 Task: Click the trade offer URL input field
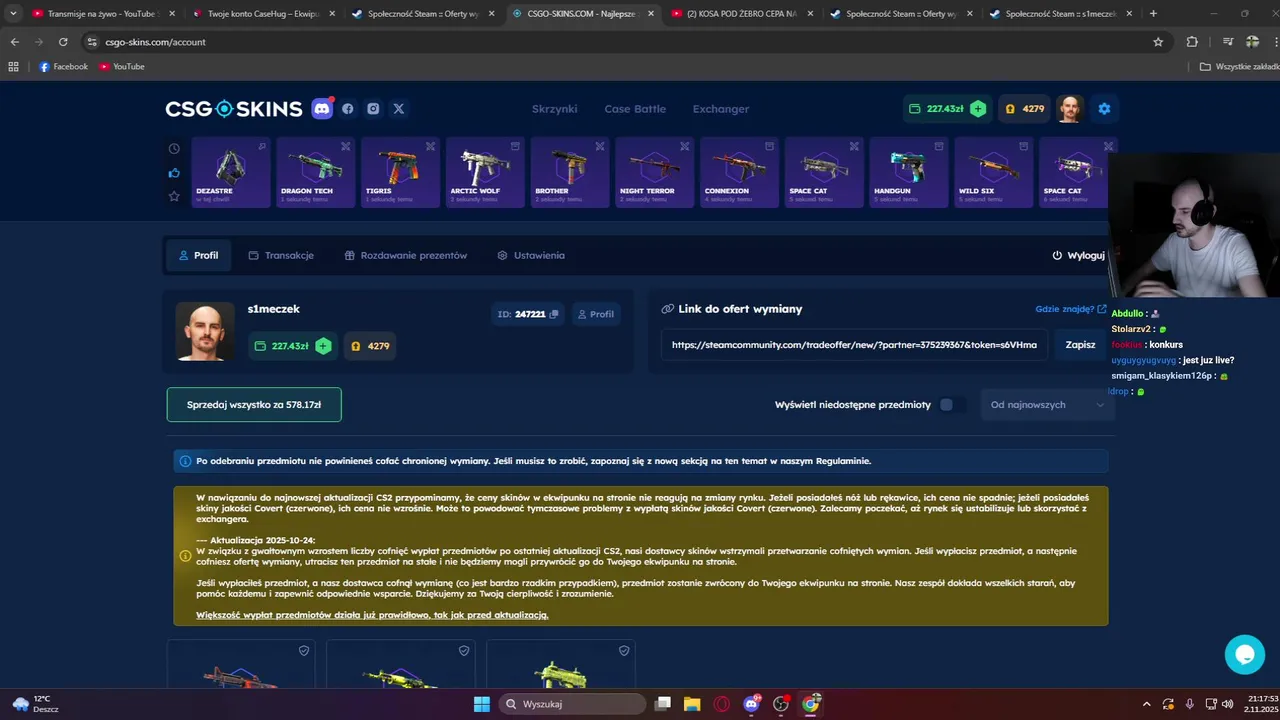(x=854, y=345)
